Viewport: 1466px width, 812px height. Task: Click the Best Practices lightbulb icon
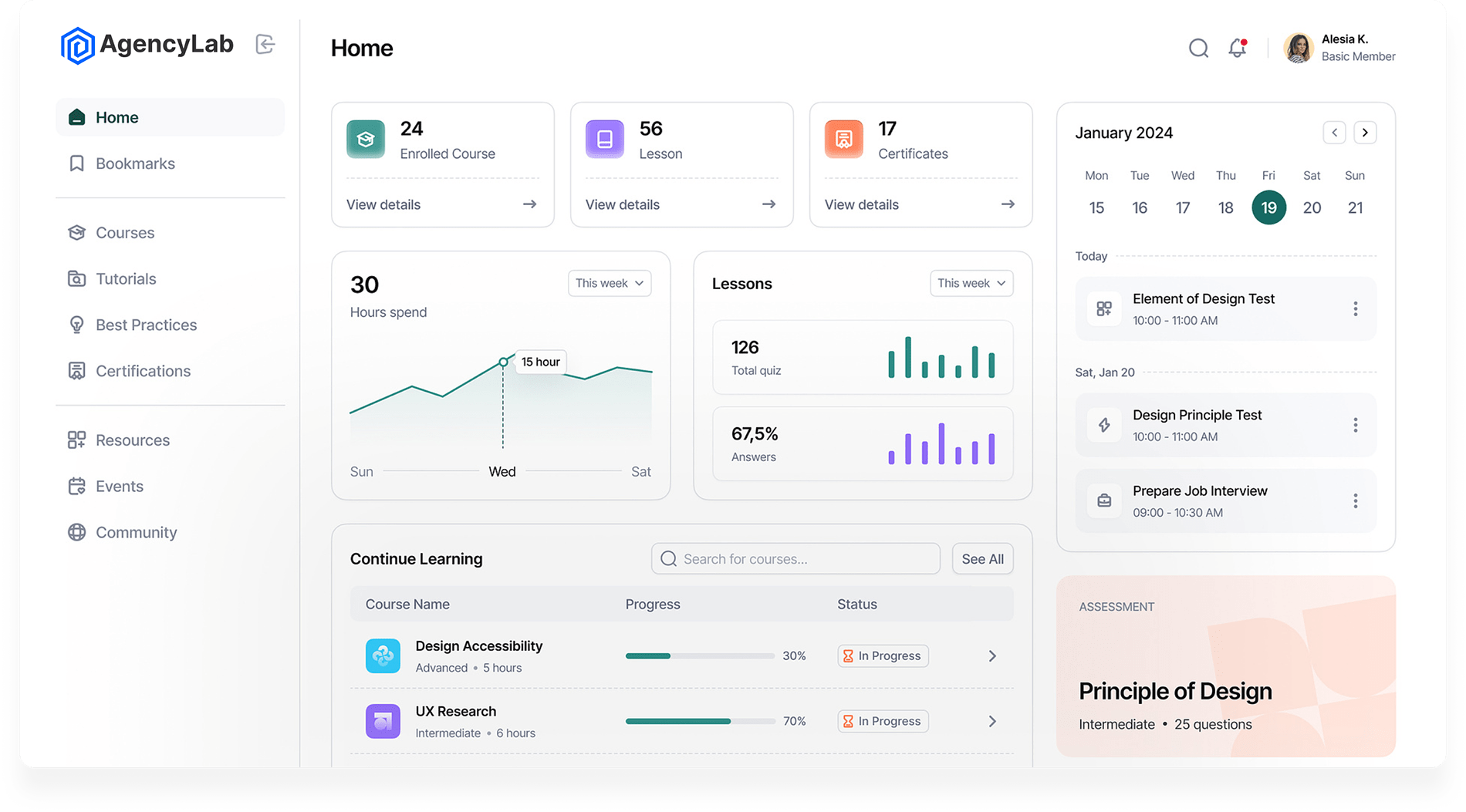(x=77, y=325)
